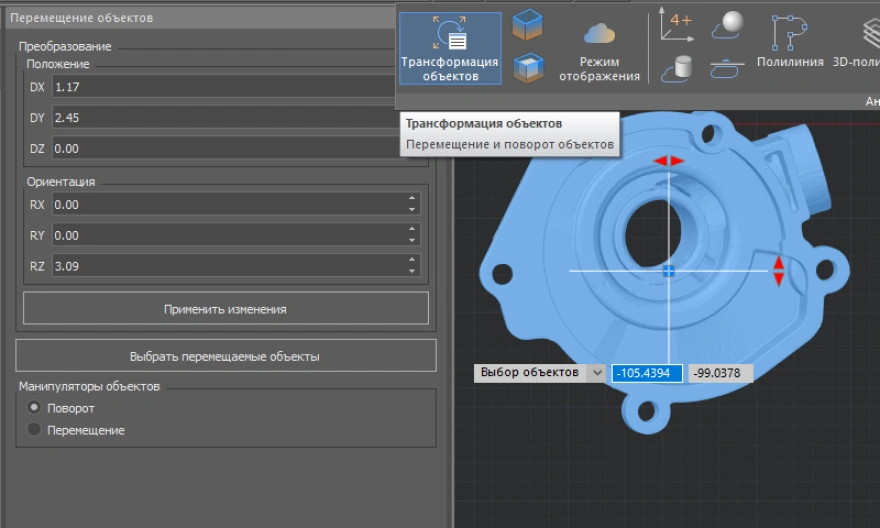
Task: Click the closed box icon below it
Action: point(527,68)
